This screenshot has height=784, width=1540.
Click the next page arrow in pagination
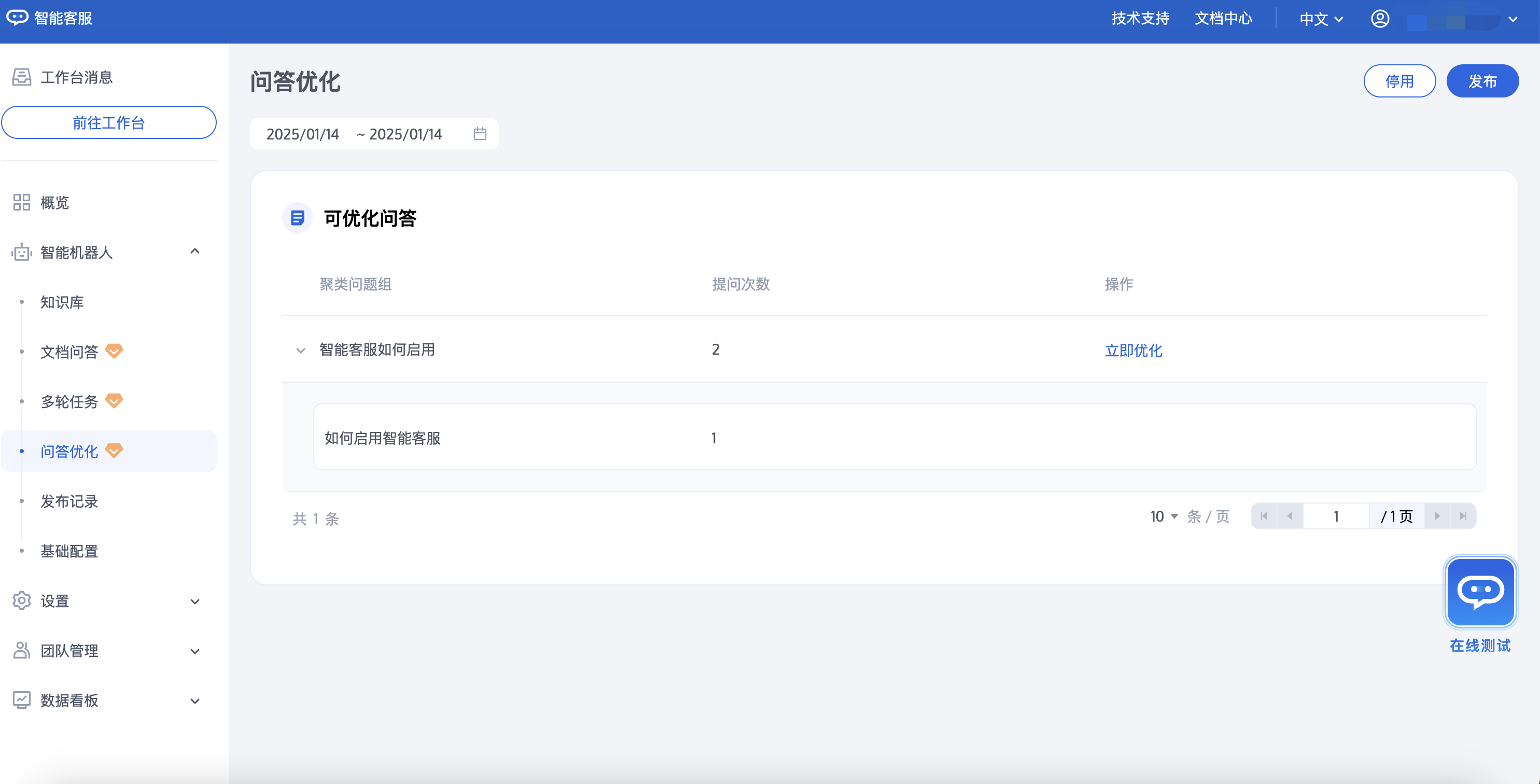(1437, 516)
